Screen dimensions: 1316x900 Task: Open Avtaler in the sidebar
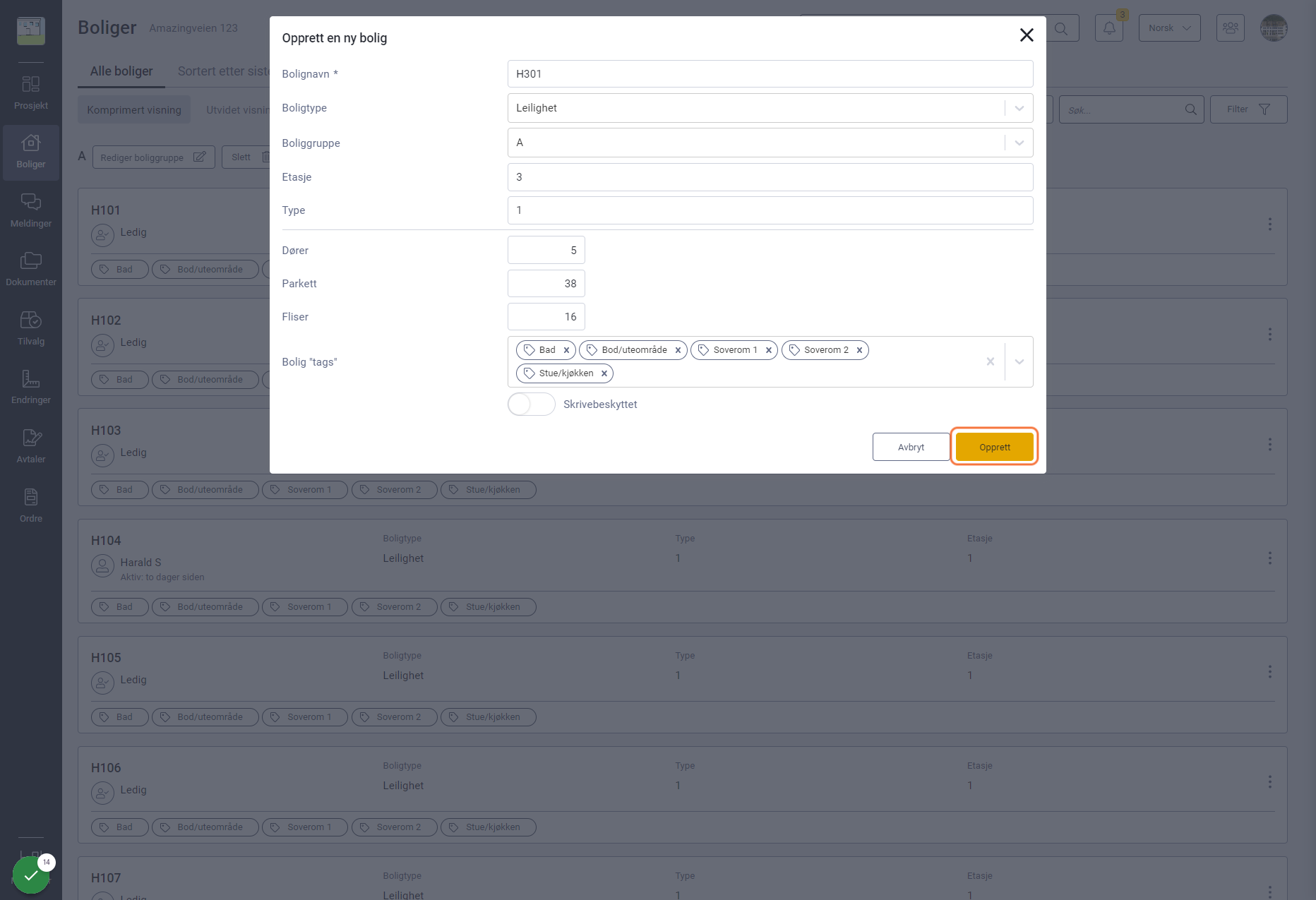(31, 447)
